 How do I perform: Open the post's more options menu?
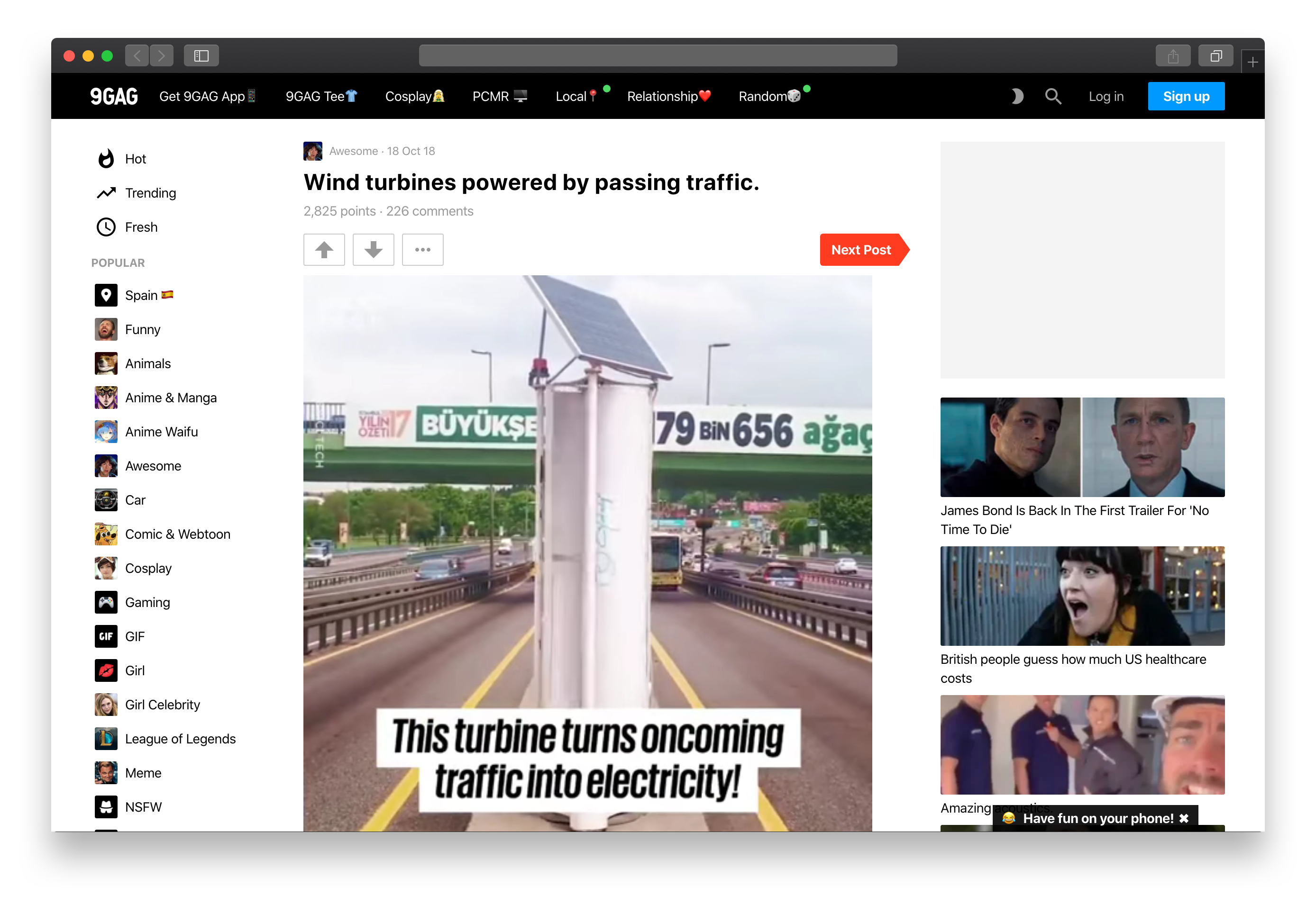click(x=422, y=250)
